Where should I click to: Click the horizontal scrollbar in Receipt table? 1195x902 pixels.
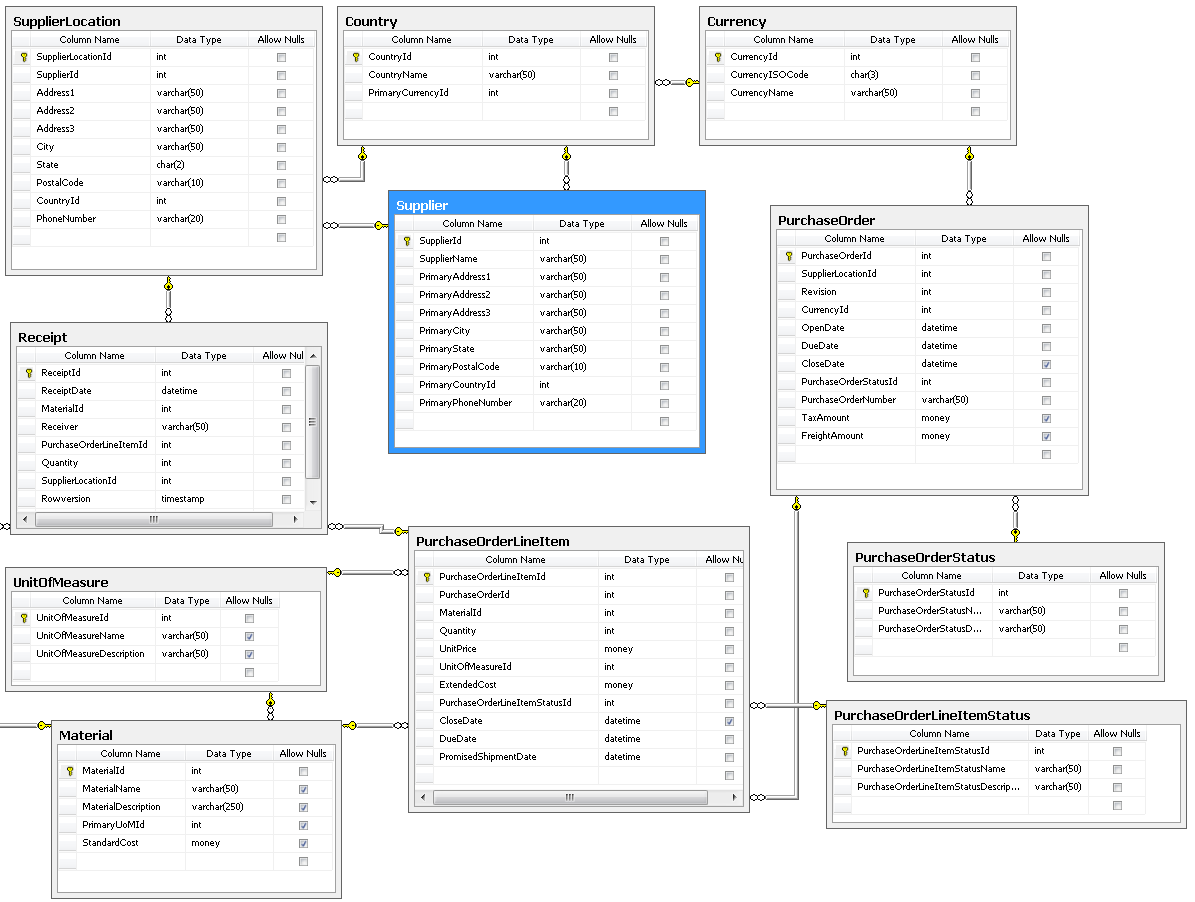(x=153, y=519)
